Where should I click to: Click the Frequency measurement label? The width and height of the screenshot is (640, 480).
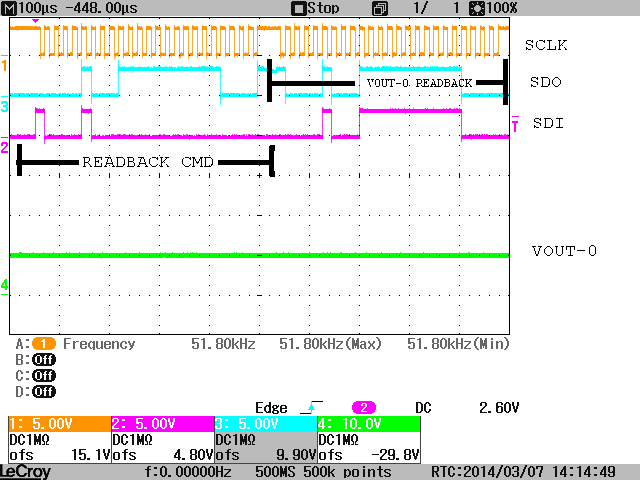(99, 344)
